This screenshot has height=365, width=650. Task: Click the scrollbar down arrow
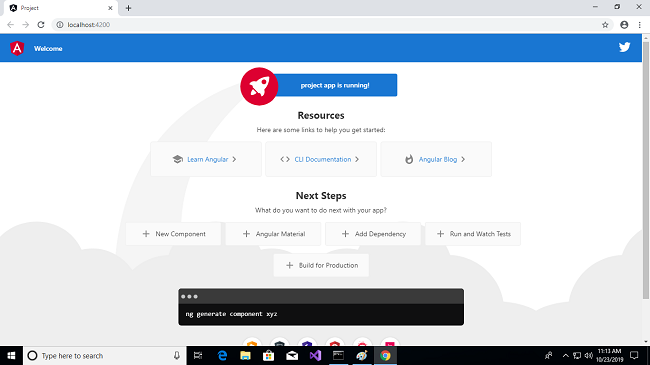coord(646,342)
